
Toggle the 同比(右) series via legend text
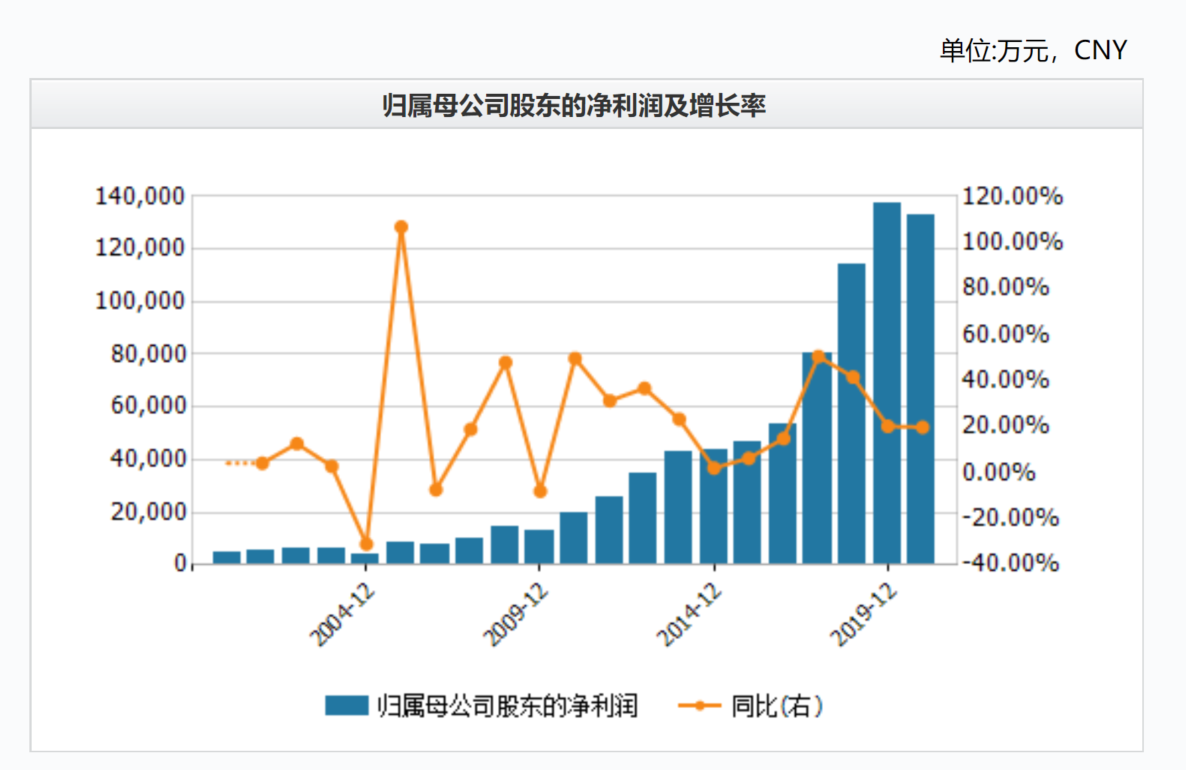pos(776,706)
